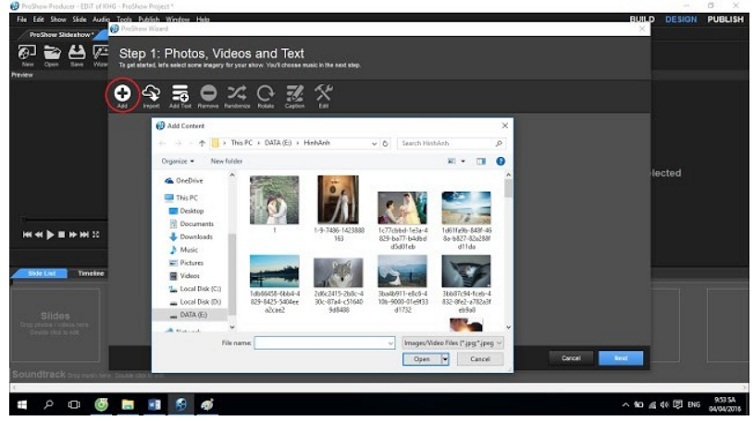Viewport: 755px width, 421px height.
Task: Click the Remove icon in wizard toolbar
Action: pyautogui.click(x=208, y=93)
